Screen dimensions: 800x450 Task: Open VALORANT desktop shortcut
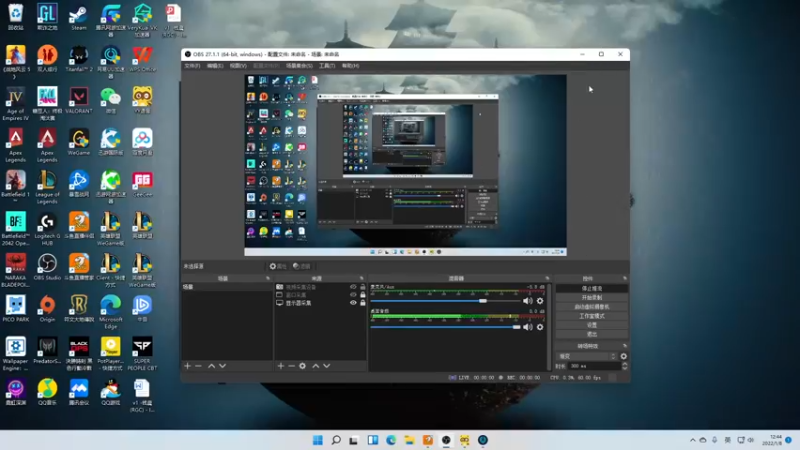[x=79, y=101]
